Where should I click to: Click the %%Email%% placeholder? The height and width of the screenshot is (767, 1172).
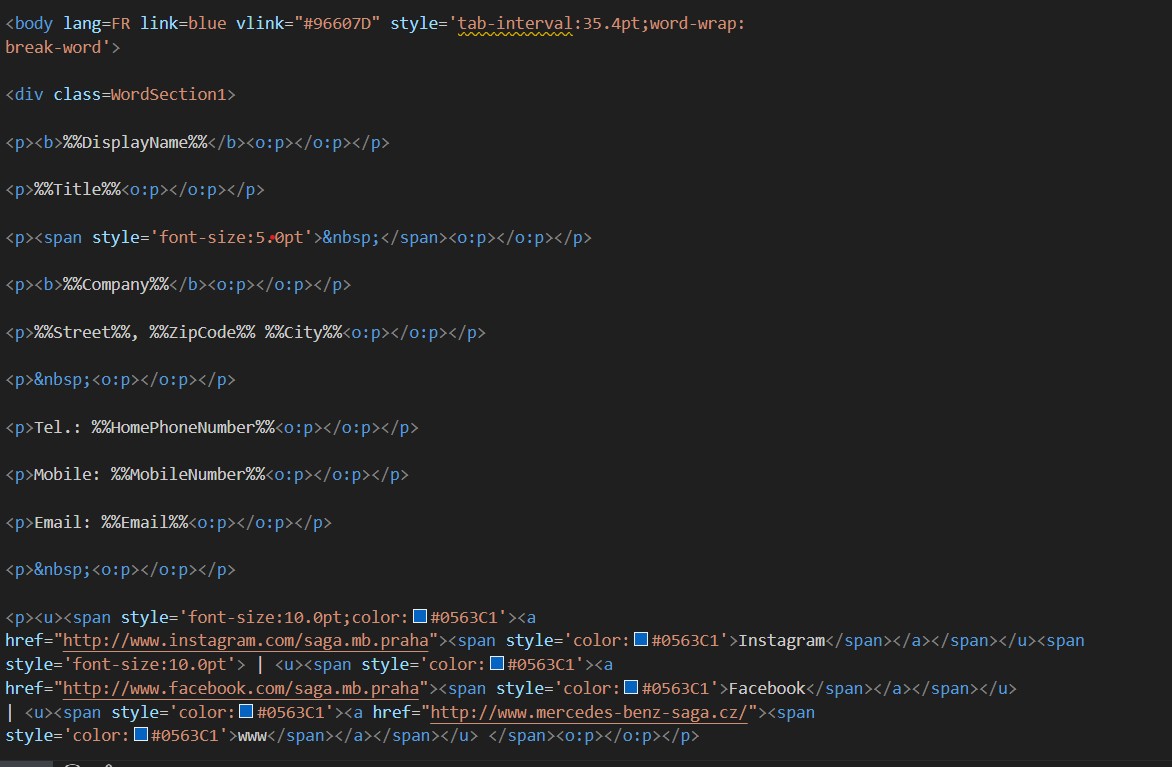pos(145,522)
